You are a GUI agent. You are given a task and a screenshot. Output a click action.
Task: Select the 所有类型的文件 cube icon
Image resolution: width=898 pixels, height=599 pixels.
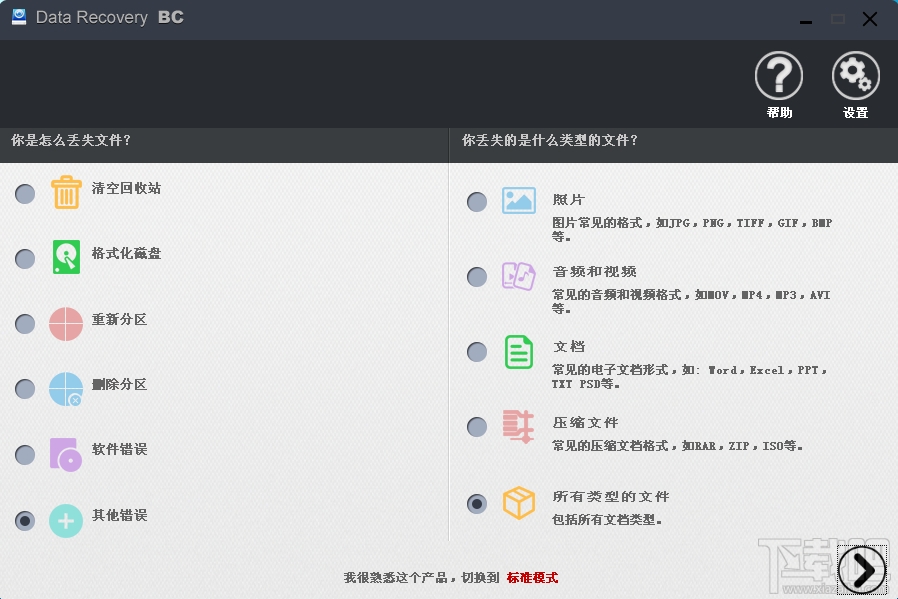click(x=519, y=504)
